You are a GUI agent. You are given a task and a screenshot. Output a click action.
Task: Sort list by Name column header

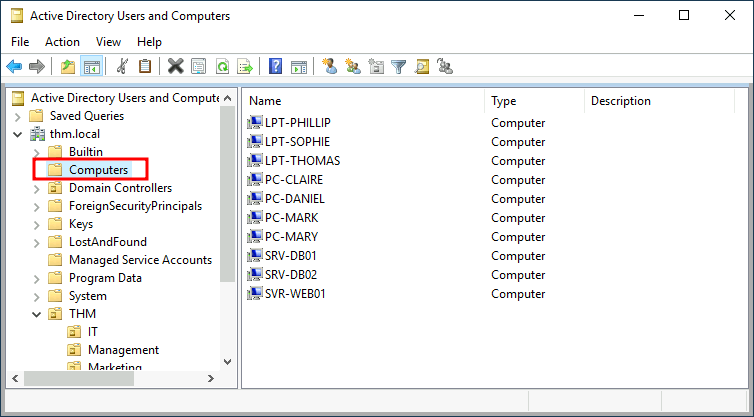(364, 101)
